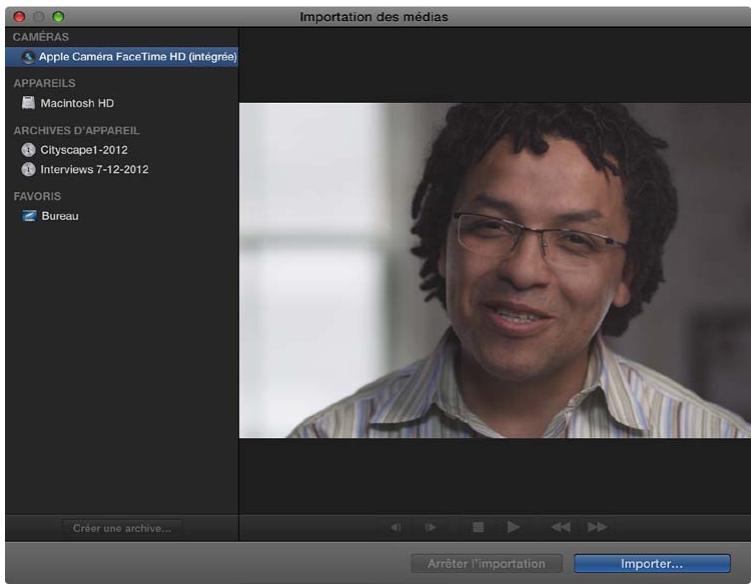
Task: Close the Importation des médias window
Action: click(19, 17)
